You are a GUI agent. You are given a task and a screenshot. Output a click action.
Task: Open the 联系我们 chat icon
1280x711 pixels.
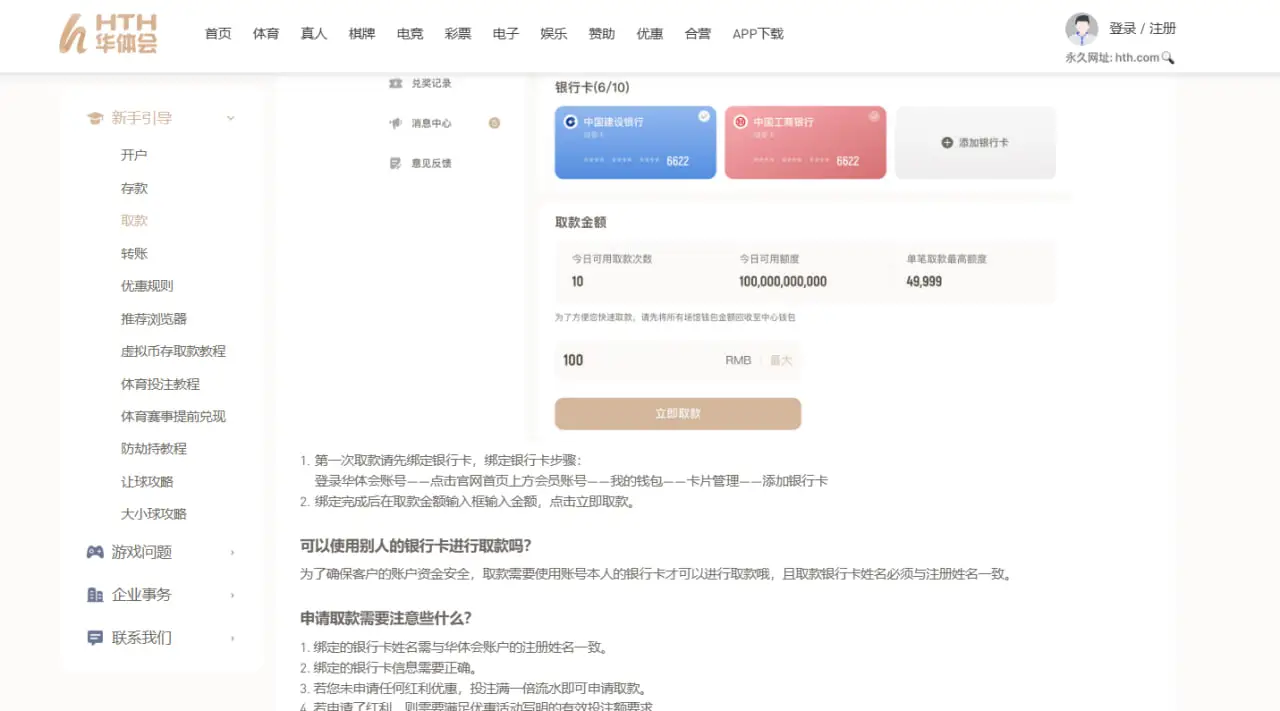[93, 637]
